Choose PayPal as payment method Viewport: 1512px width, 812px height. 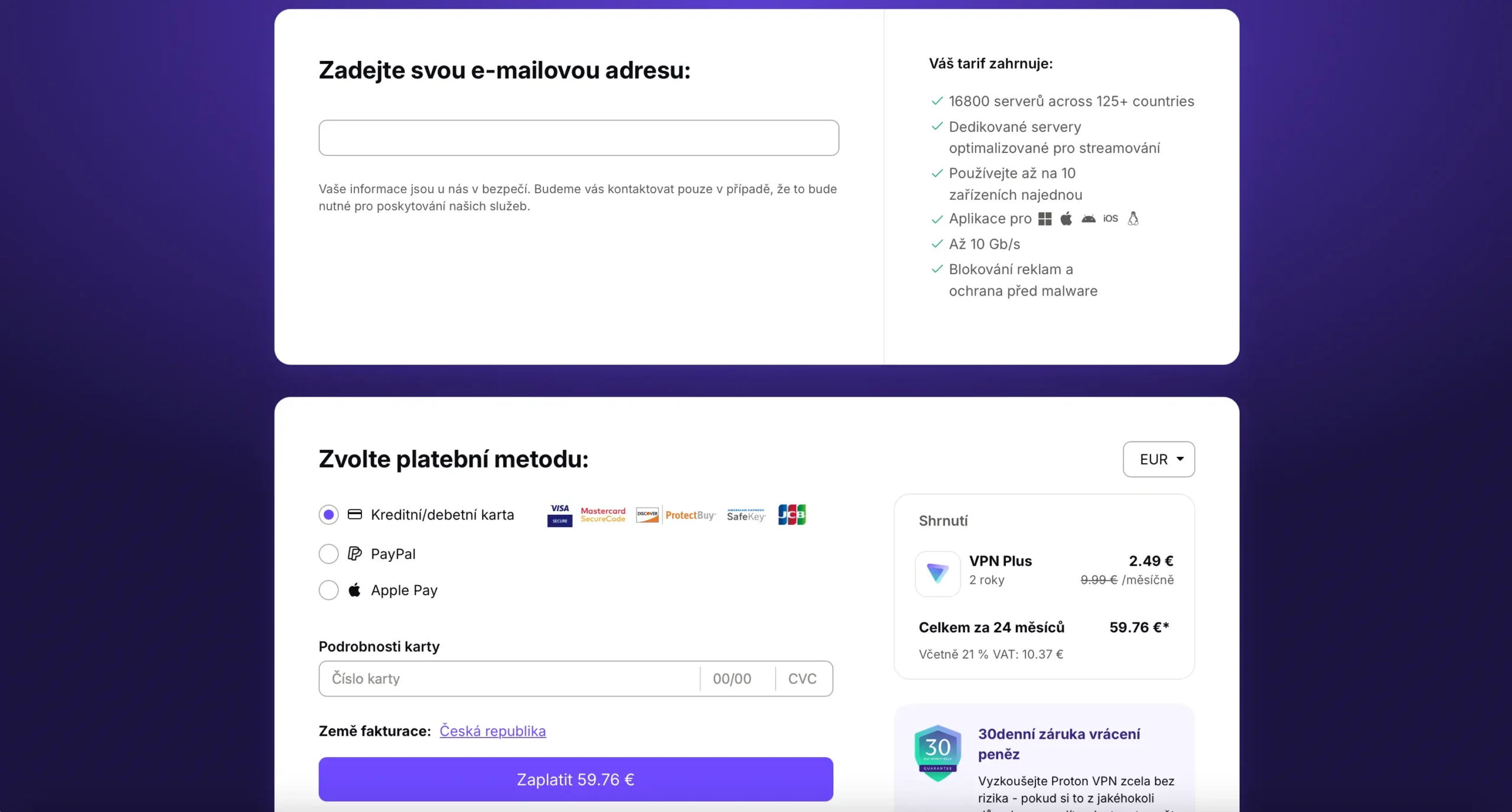[329, 554]
